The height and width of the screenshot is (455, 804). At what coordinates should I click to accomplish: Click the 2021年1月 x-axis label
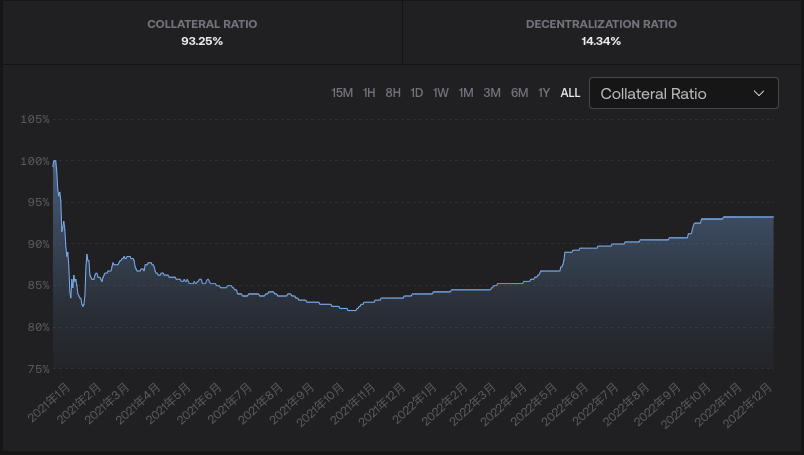(x=50, y=400)
